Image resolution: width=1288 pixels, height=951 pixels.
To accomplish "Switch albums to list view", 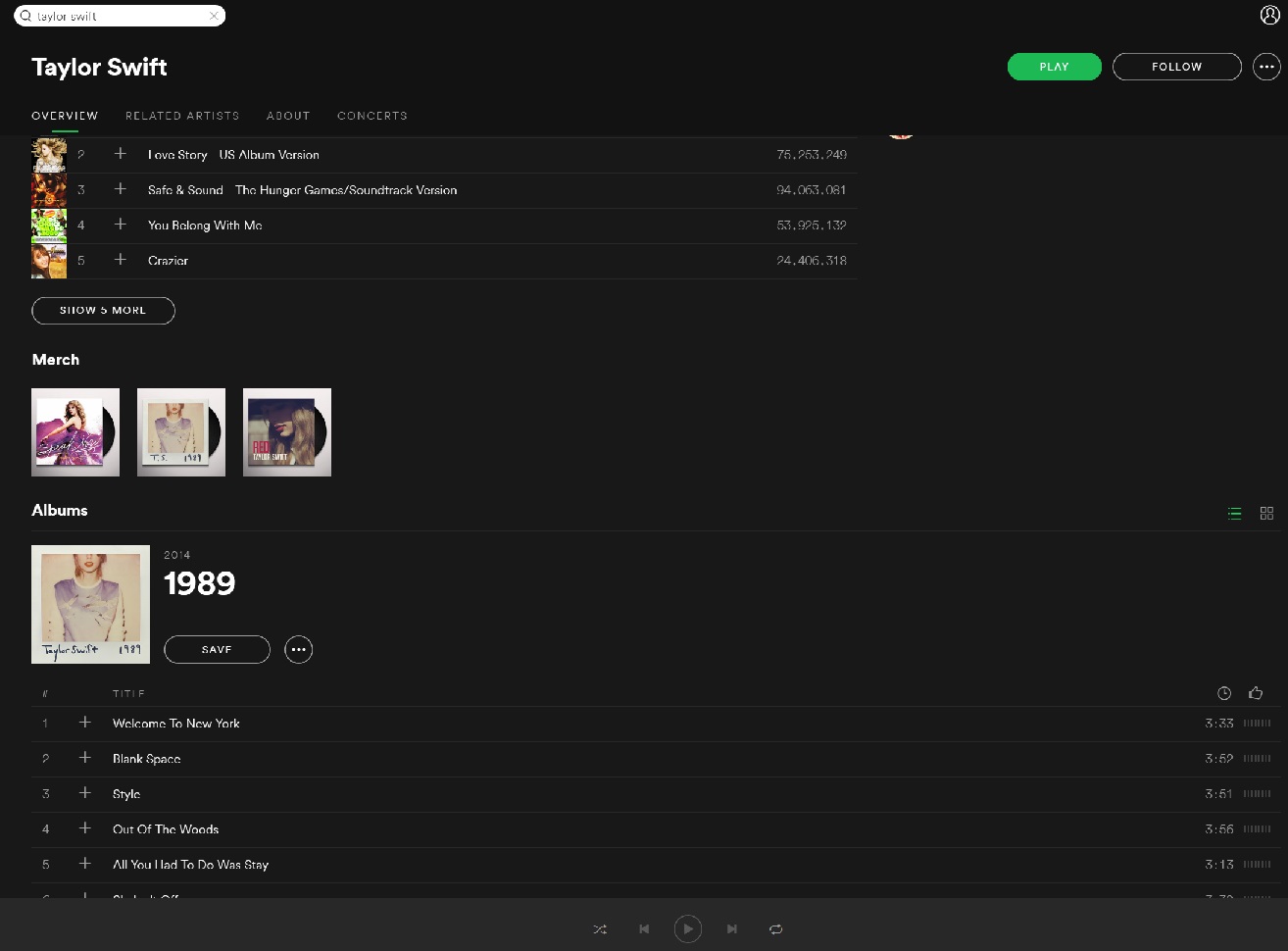I will 1234,513.
